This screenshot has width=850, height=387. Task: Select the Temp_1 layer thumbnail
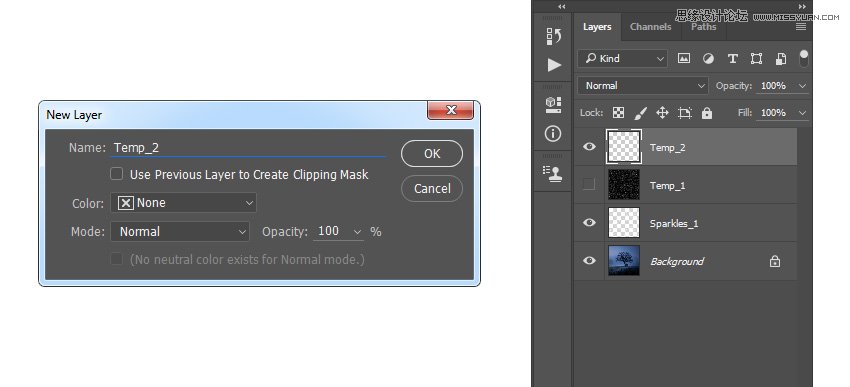[x=624, y=185]
